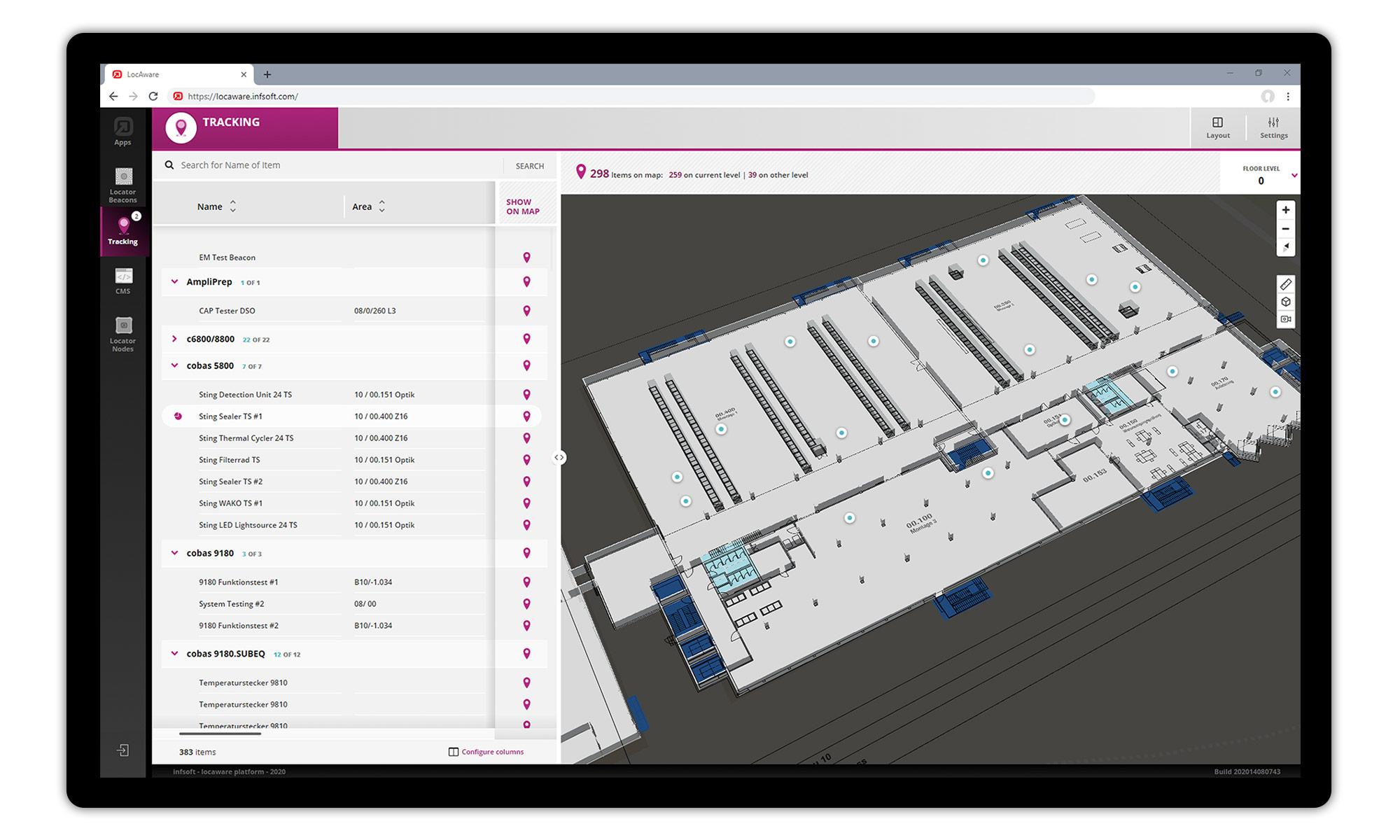
Task: Toggle the map pin for CAP Tester DSO
Action: coord(526,310)
